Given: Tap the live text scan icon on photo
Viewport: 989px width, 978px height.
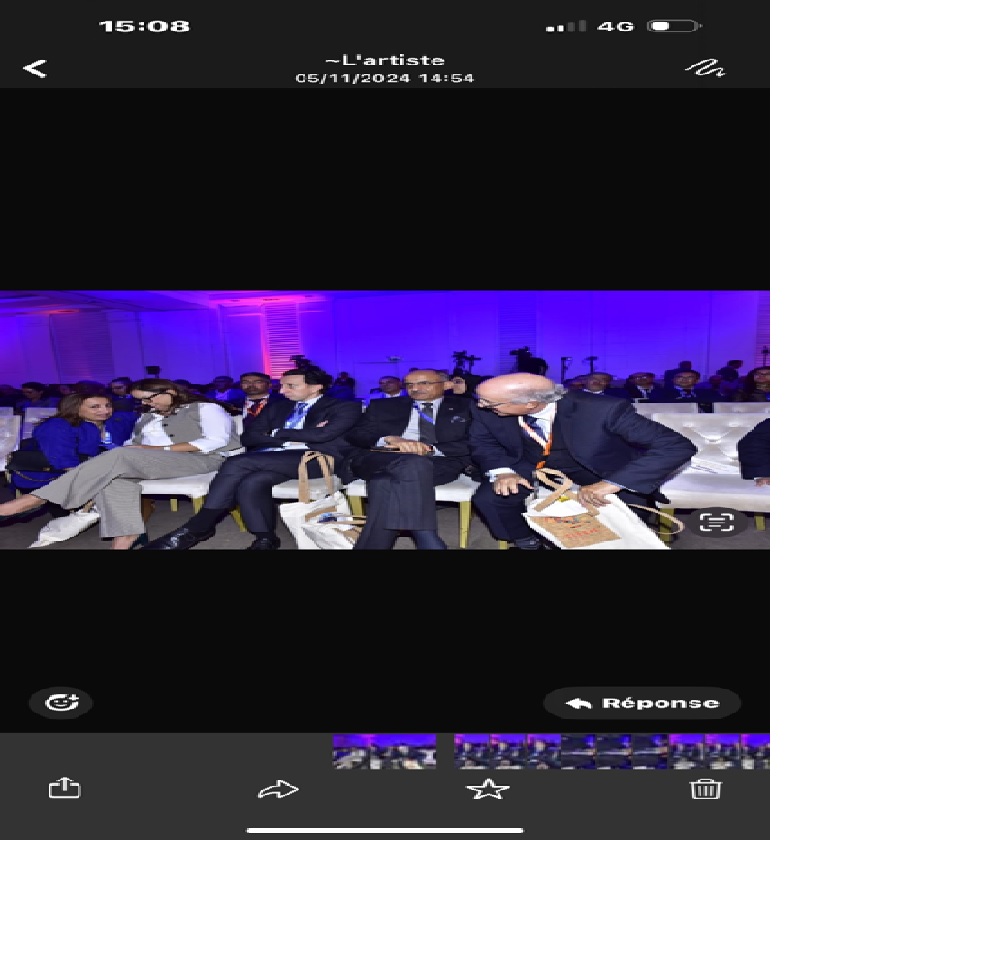Looking at the screenshot, I should point(716,522).
